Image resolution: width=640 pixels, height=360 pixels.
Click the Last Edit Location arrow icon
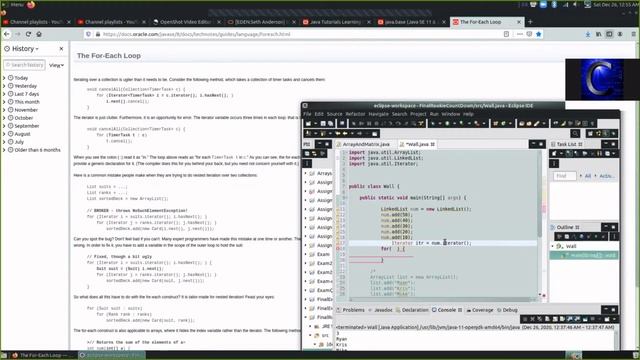[338, 133]
